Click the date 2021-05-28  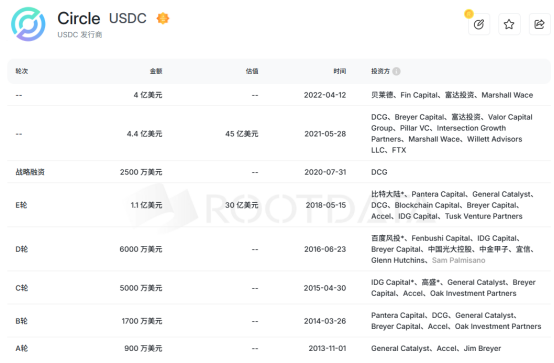pyautogui.click(x=325, y=134)
